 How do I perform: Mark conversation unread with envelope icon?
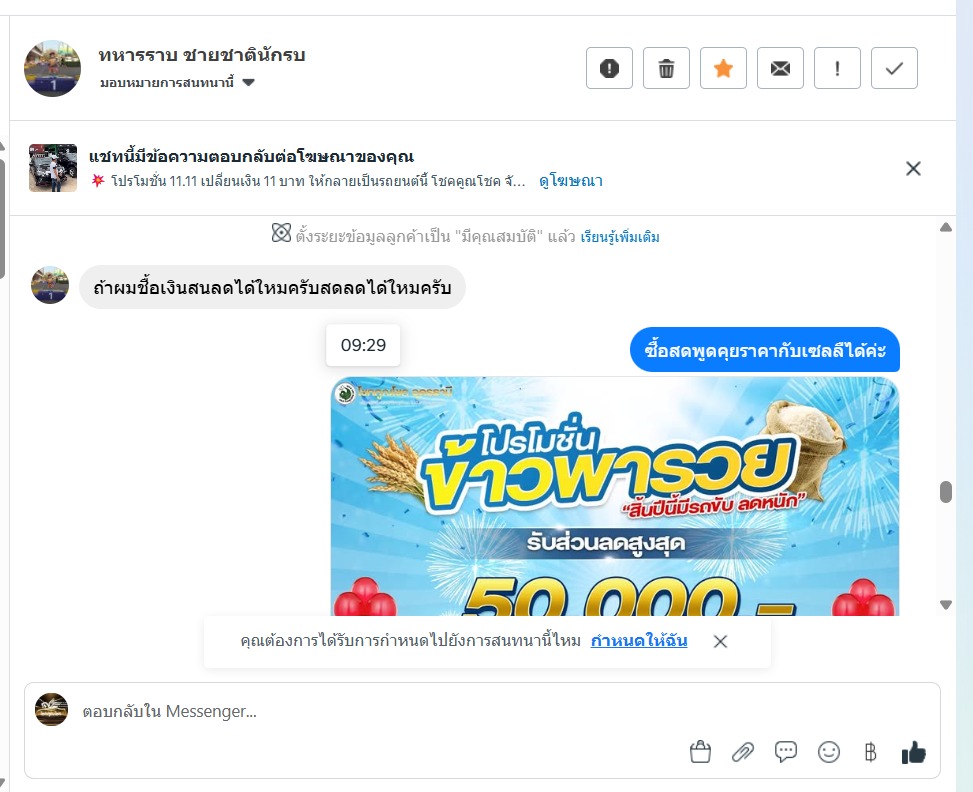[x=781, y=68]
